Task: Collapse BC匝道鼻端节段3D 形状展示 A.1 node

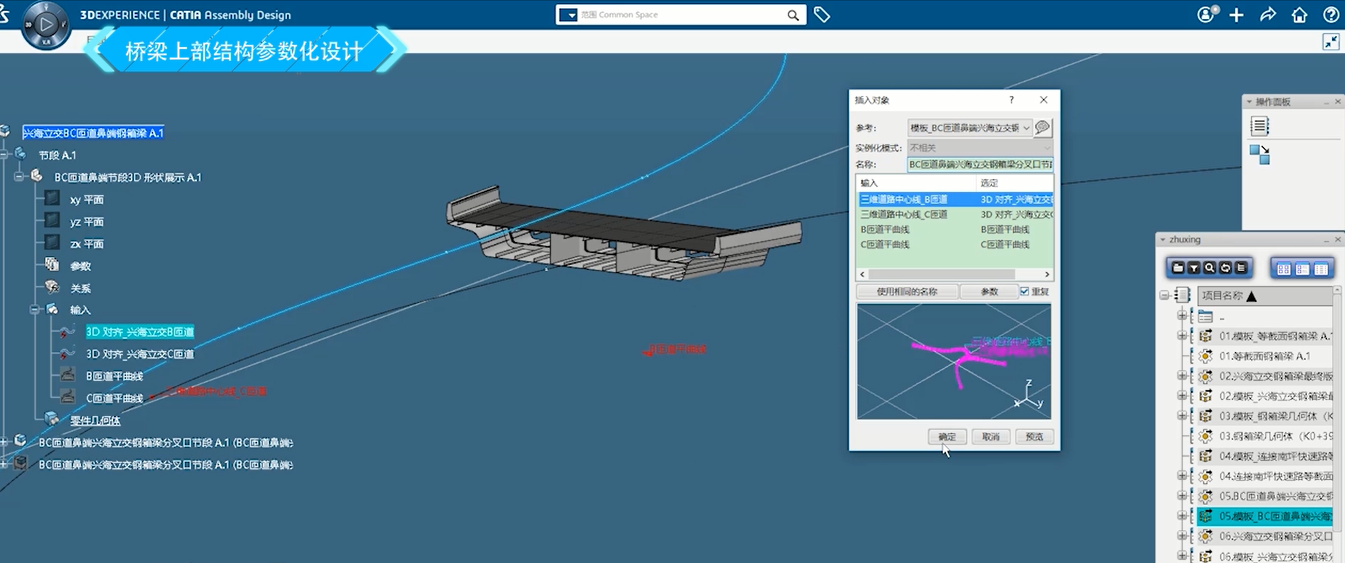Action: [x=18, y=177]
